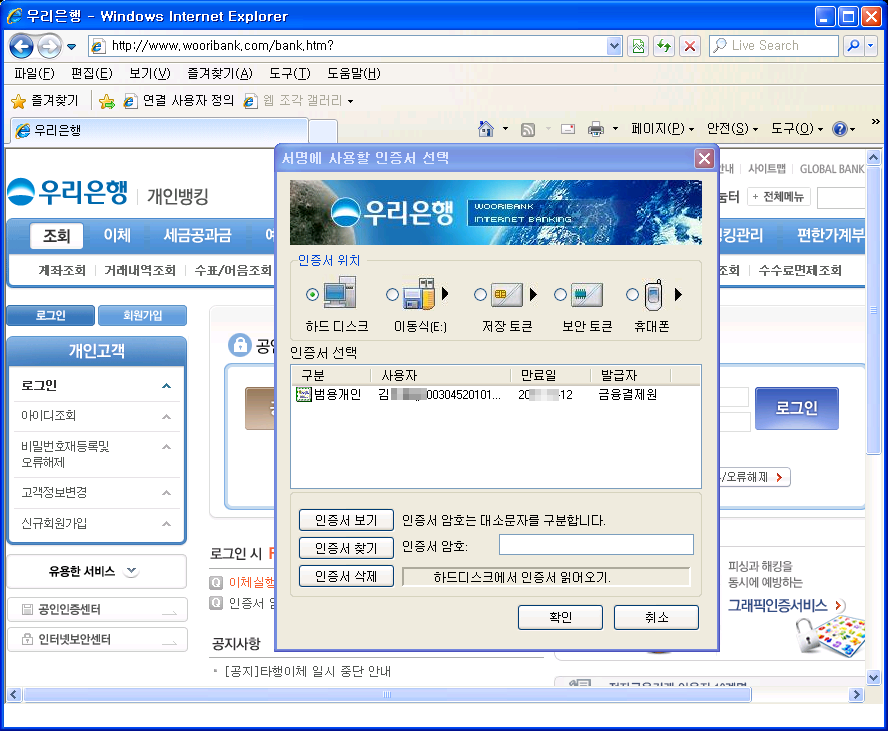Screen dimensions: 888x731
Task: Select the 우리은행 browser tab
Action: [160, 131]
